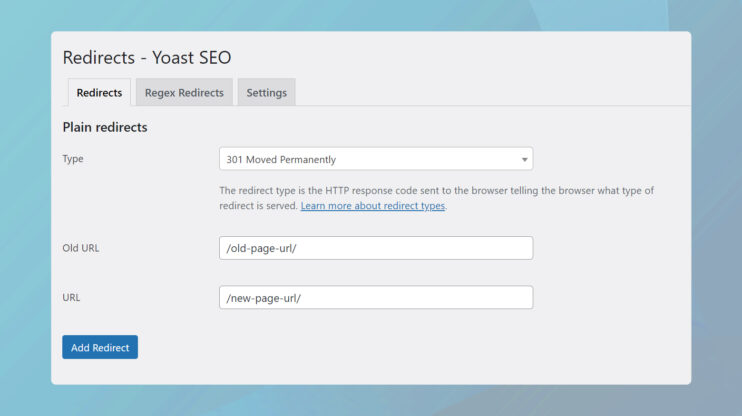Screen dimensions: 742x416
Task: Click the Type dropdown arrow icon
Action: pos(524,159)
